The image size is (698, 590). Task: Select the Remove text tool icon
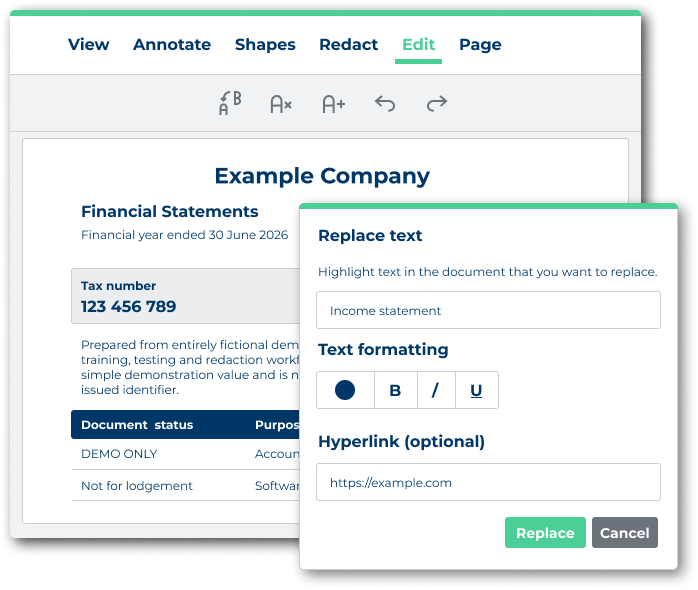pyautogui.click(x=281, y=104)
